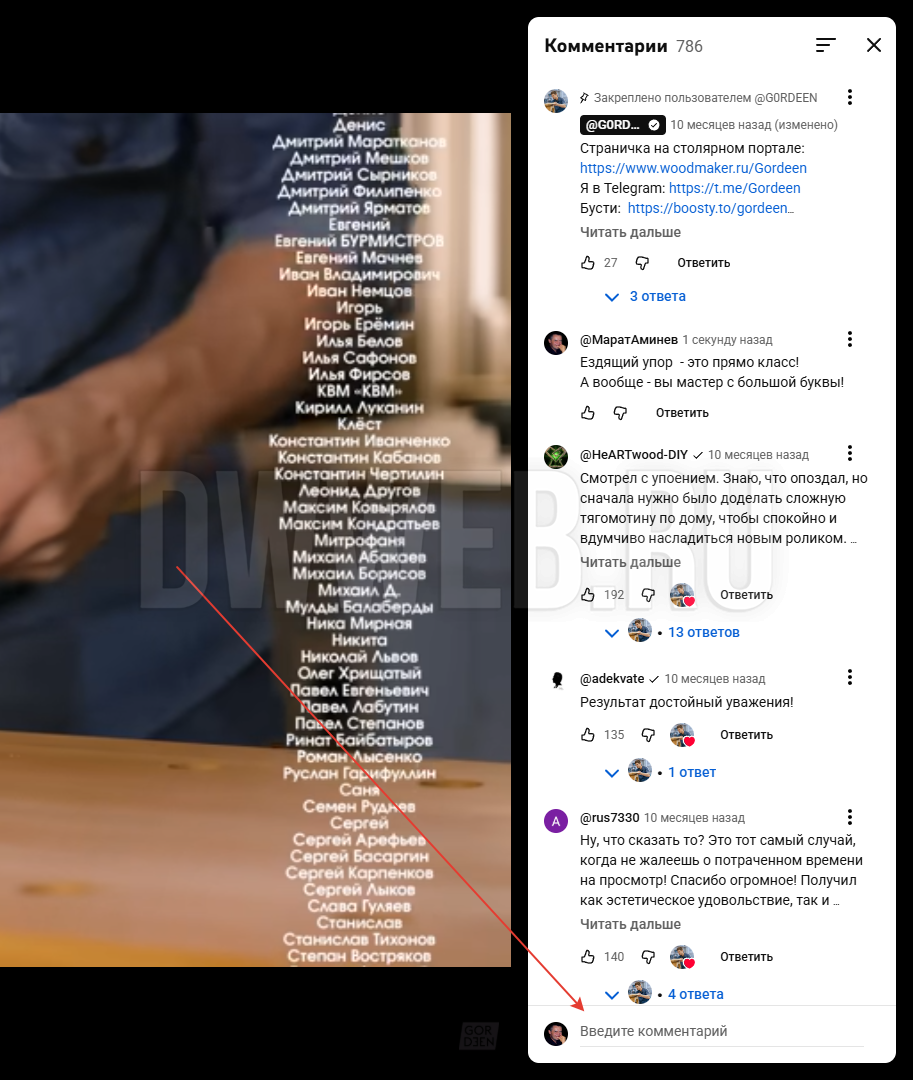Open the comment sort options icon

click(826, 45)
